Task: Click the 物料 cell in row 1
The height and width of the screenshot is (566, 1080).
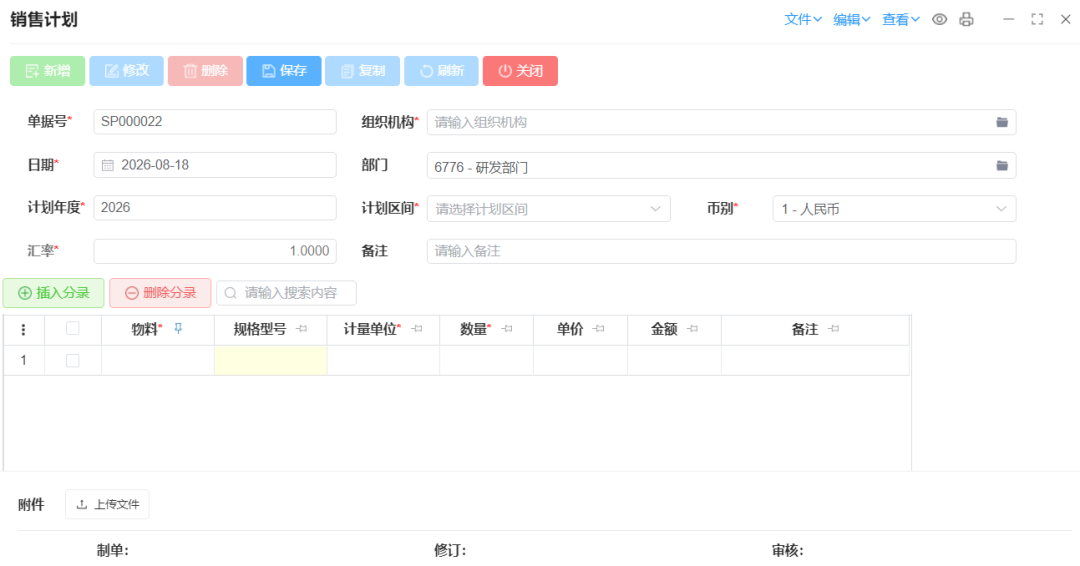Action: pos(158,360)
